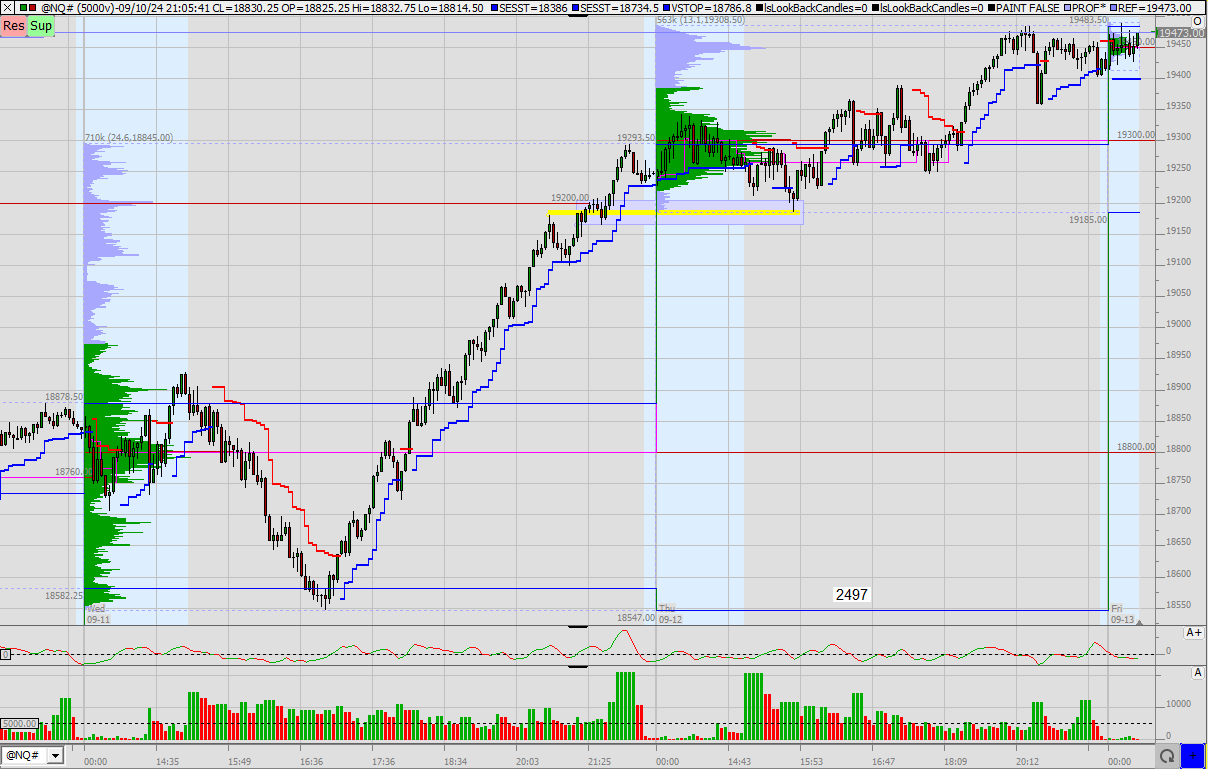1208x769 pixels.
Task: Click the 18582.25 price annotation
Action: pyautogui.click(x=64, y=595)
